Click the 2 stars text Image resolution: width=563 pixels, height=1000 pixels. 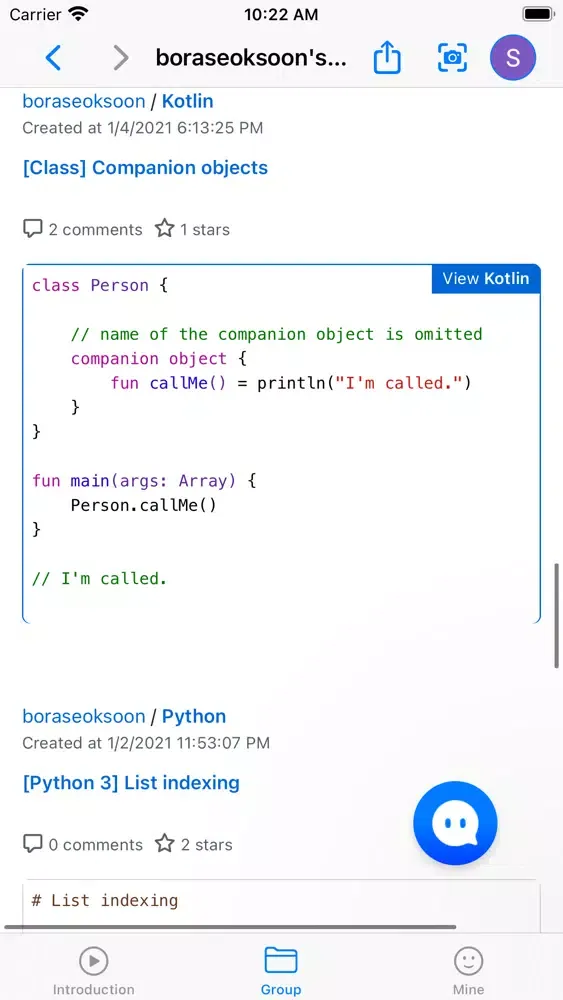coord(207,845)
